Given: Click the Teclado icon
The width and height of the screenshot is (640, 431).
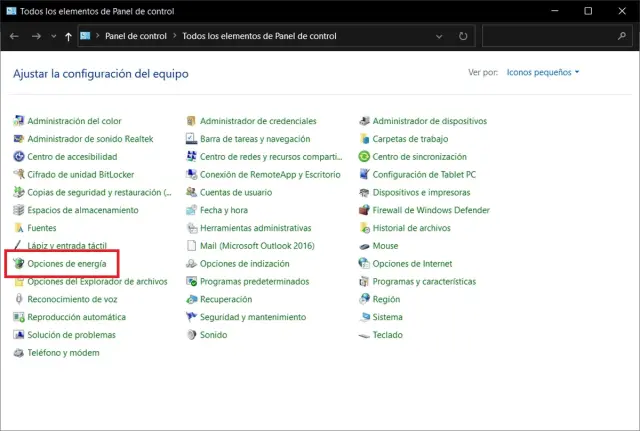Looking at the screenshot, I should (364, 335).
